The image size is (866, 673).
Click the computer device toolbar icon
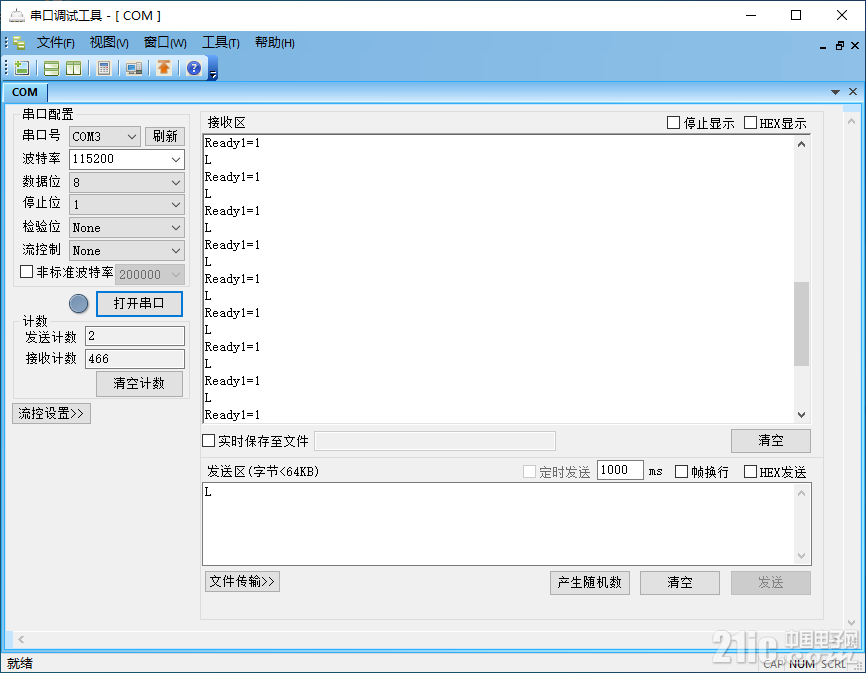point(134,68)
